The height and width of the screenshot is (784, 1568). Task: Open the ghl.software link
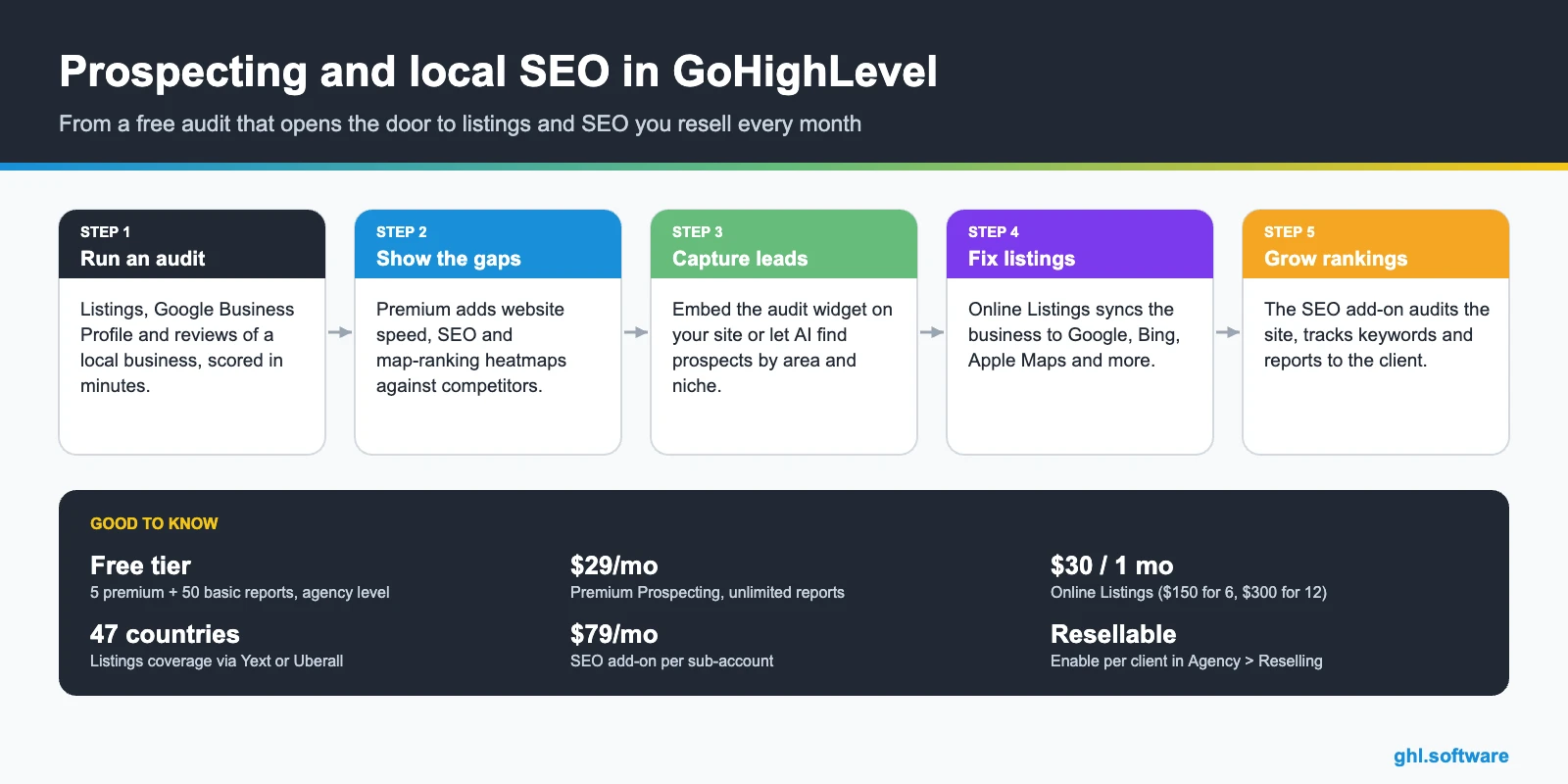pos(1450,756)
